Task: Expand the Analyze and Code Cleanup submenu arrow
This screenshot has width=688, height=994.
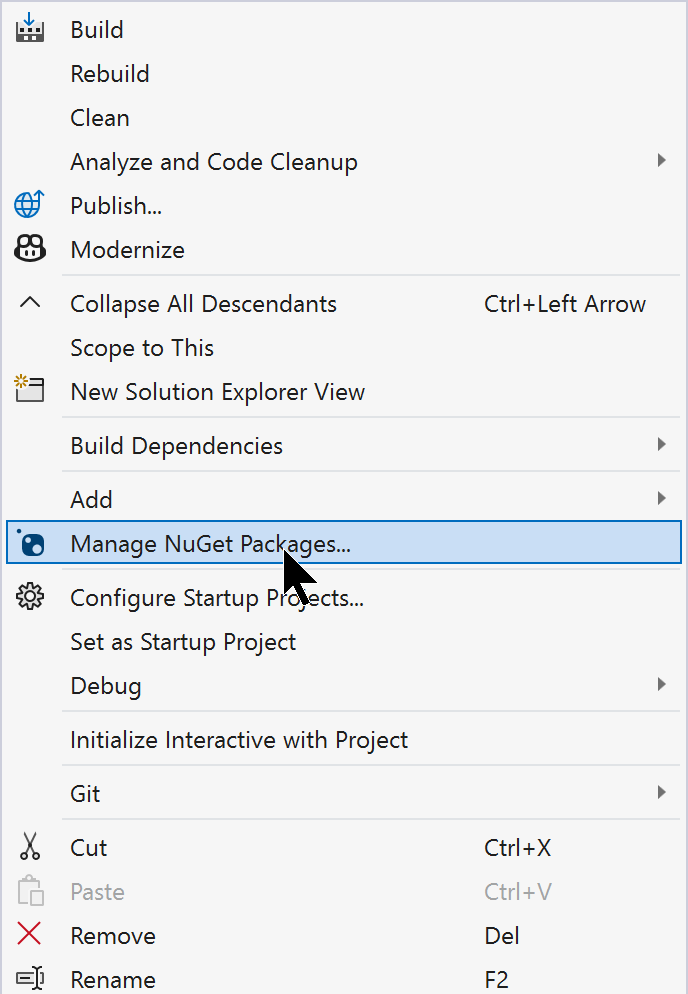Action: [661, 161]
